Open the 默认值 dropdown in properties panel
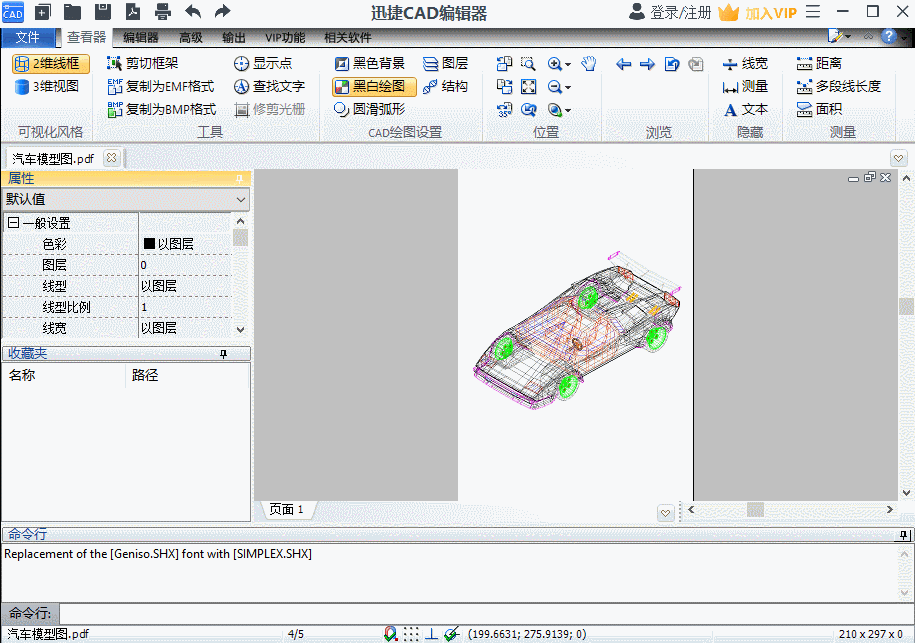915x643 pixels. point(240,200)
